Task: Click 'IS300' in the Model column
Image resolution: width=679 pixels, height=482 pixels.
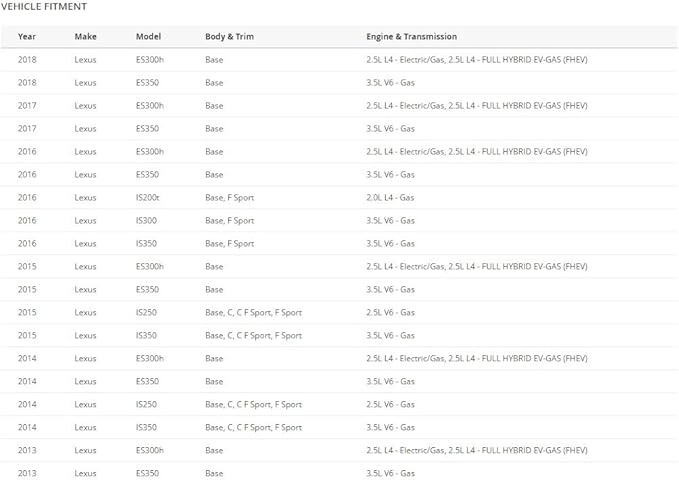Action: click(146, 220)
